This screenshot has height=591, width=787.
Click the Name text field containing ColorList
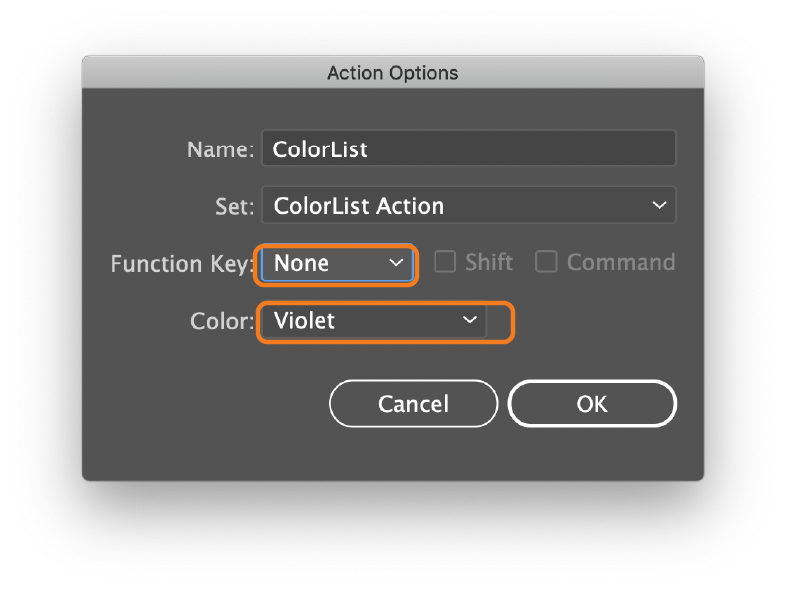click(469, 149)
